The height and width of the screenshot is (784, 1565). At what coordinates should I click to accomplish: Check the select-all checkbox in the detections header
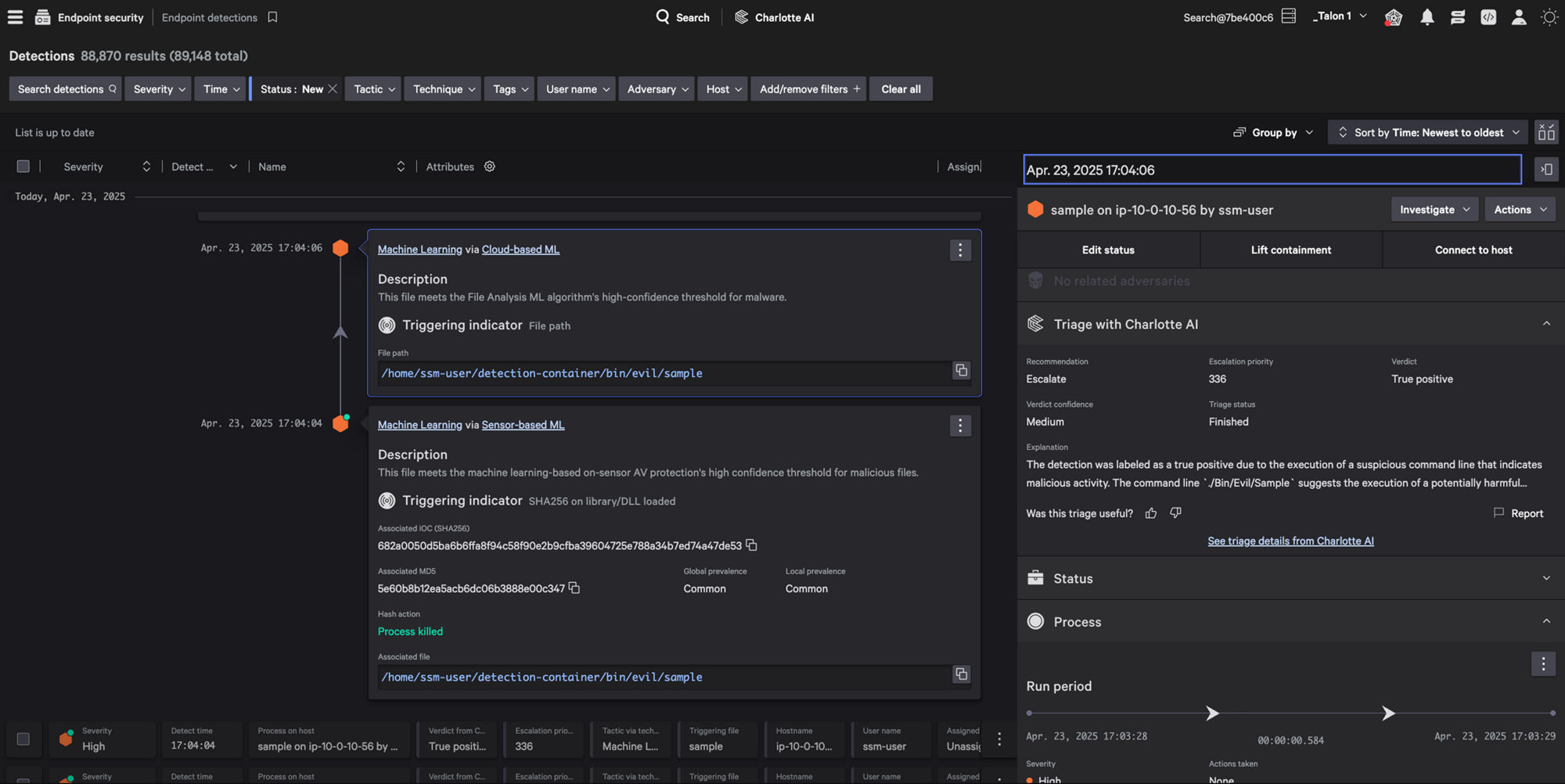23,166
